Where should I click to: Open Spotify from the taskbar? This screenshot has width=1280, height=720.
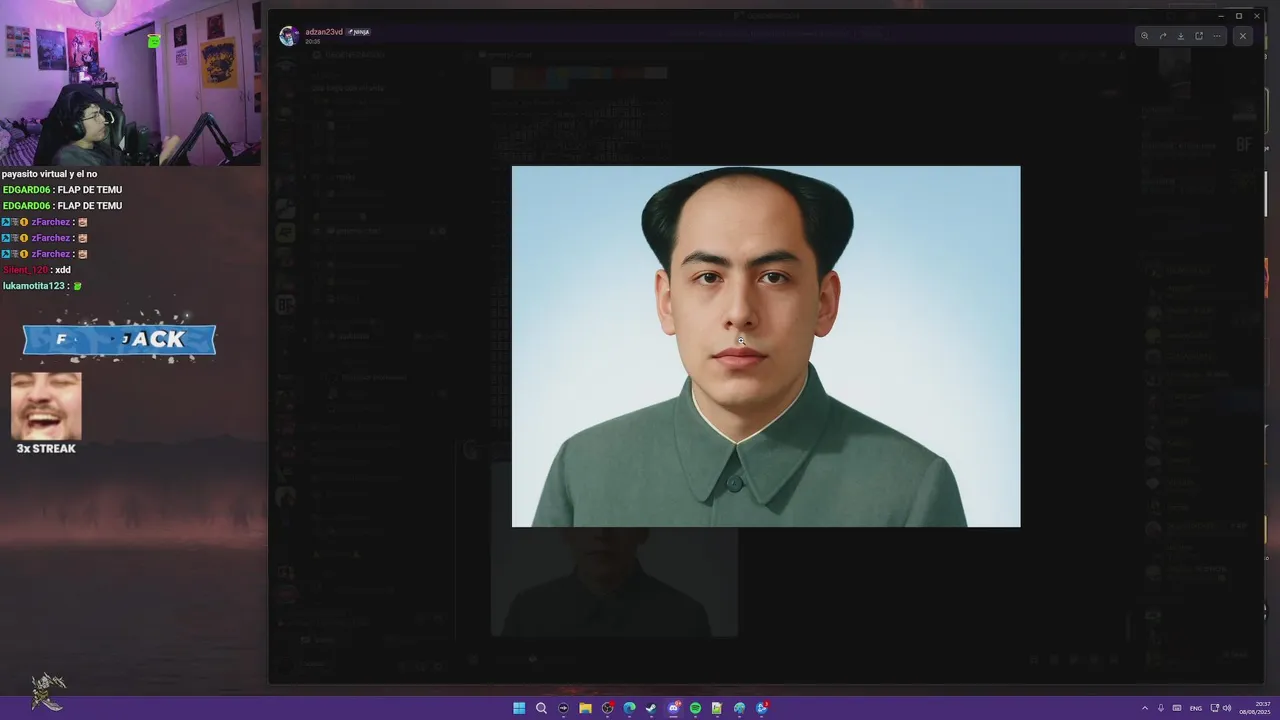(695, 708)
